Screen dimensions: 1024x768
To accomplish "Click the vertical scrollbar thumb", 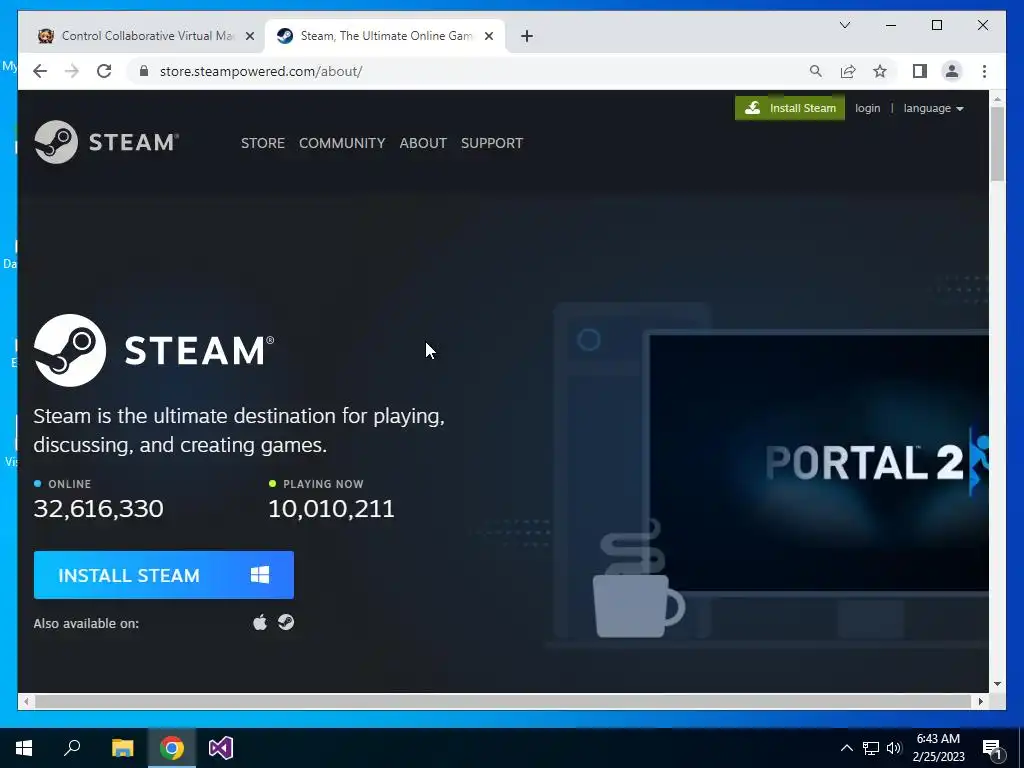I will 997,144.
